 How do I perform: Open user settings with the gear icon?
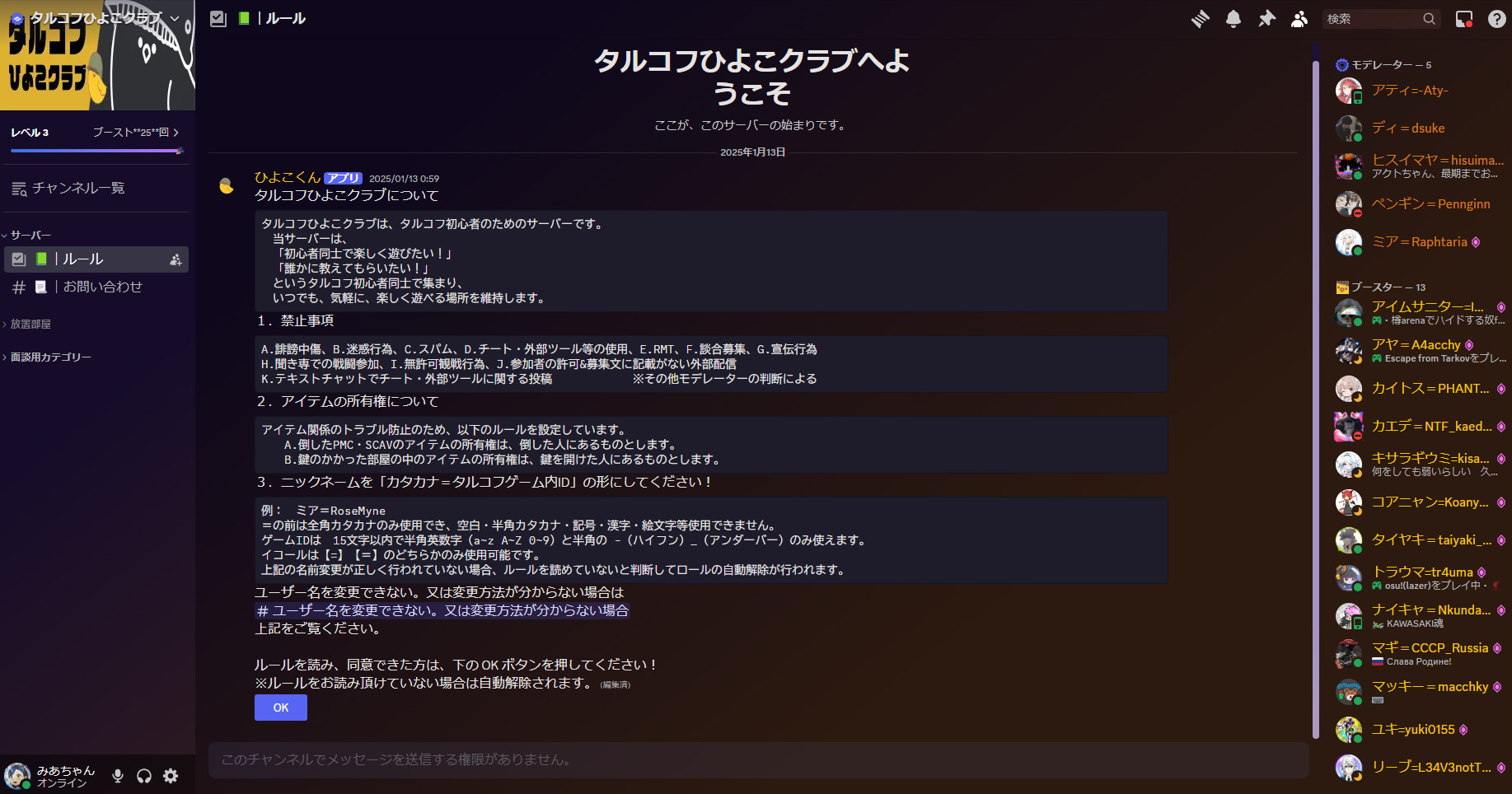tap(170, 775)
